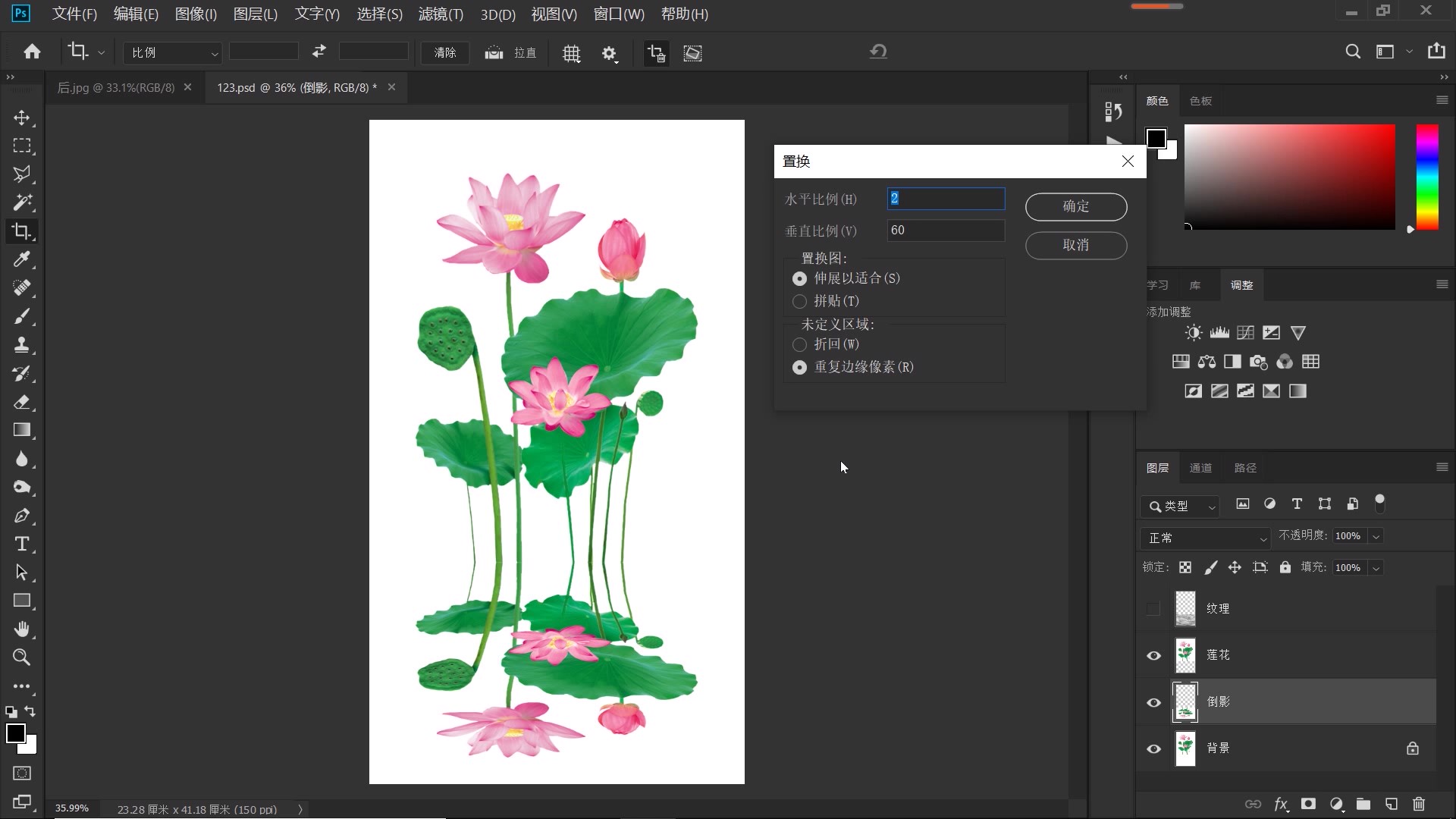Open the 滤镜(T) menu

coord(441,14)
